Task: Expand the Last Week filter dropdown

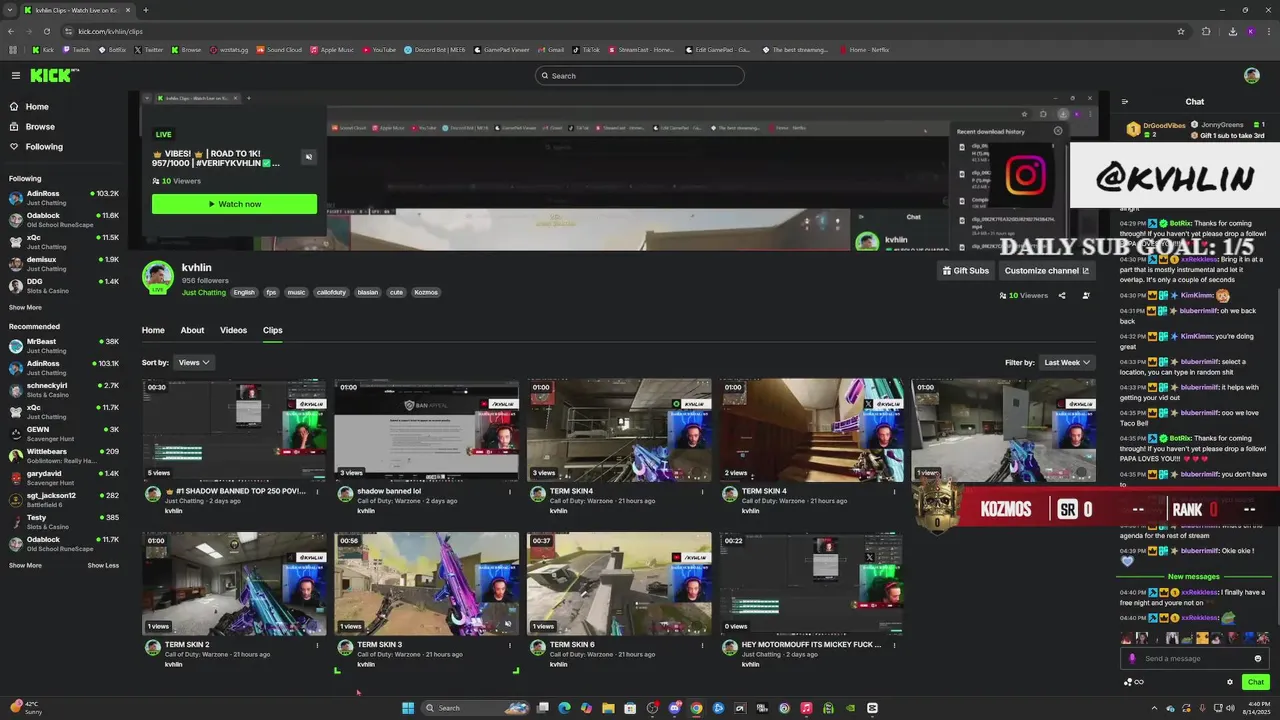Action: click(1066, 362)
